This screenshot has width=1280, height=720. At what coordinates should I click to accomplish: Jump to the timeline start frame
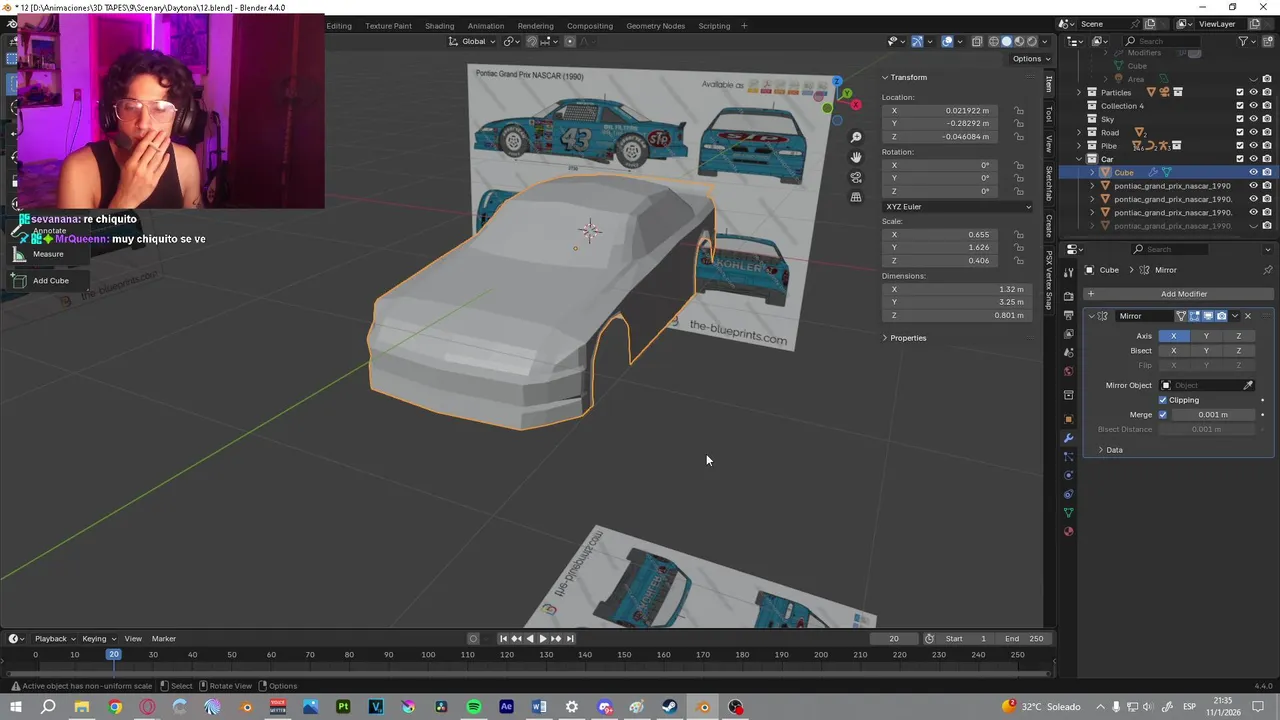coord(503,639)
